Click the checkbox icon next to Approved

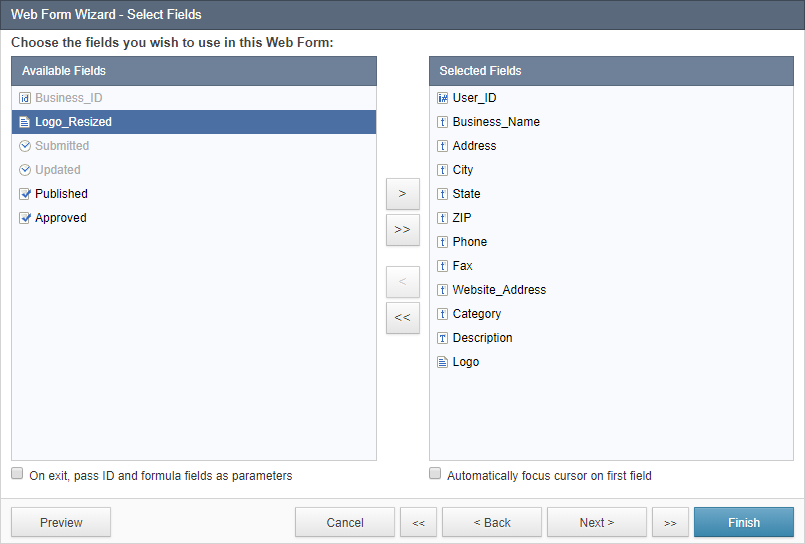[25, 218]
